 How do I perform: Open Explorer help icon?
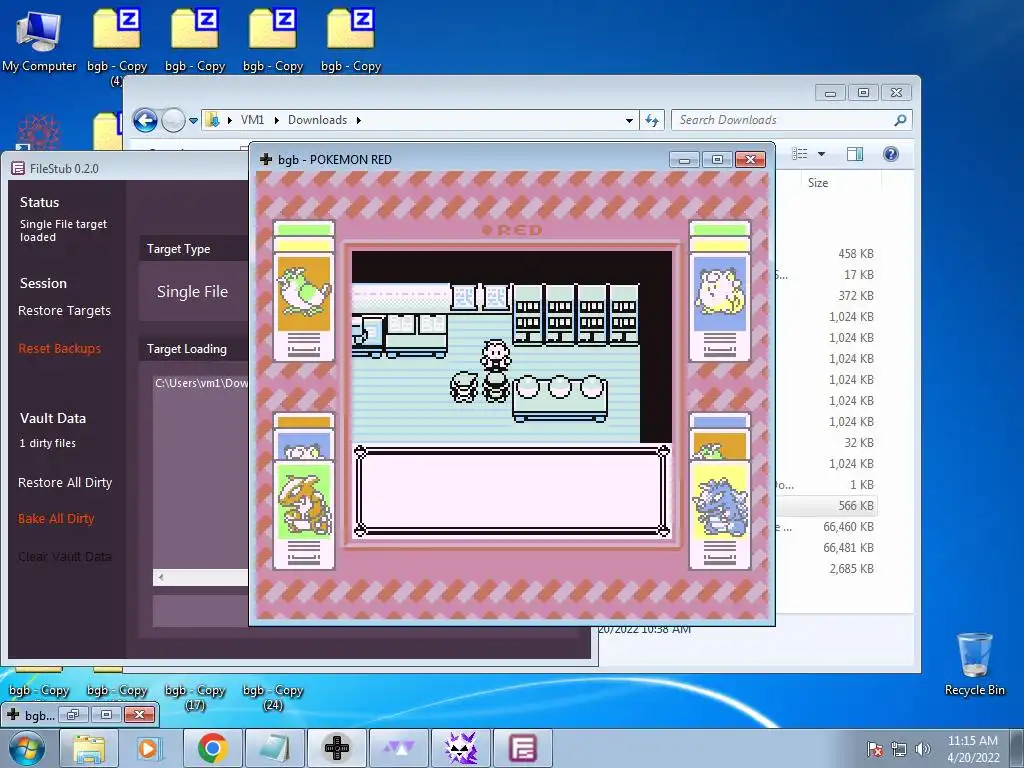pyautogui.click(x=891, y=154)
